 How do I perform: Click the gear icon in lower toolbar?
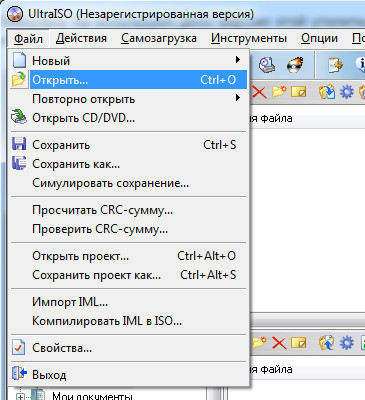click(347, 343)
